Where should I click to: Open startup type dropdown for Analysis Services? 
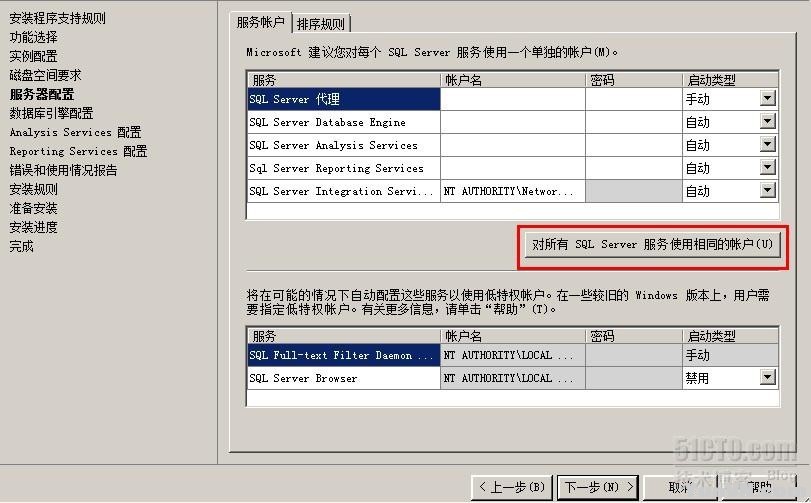[x=768, y=144]
